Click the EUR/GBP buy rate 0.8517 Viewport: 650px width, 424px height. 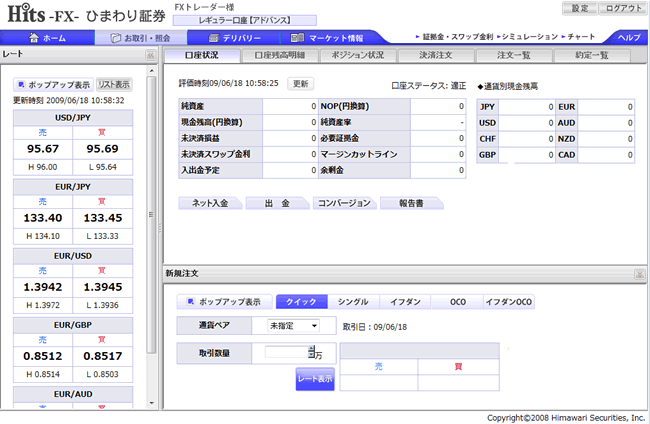click(x=102, y=356)
